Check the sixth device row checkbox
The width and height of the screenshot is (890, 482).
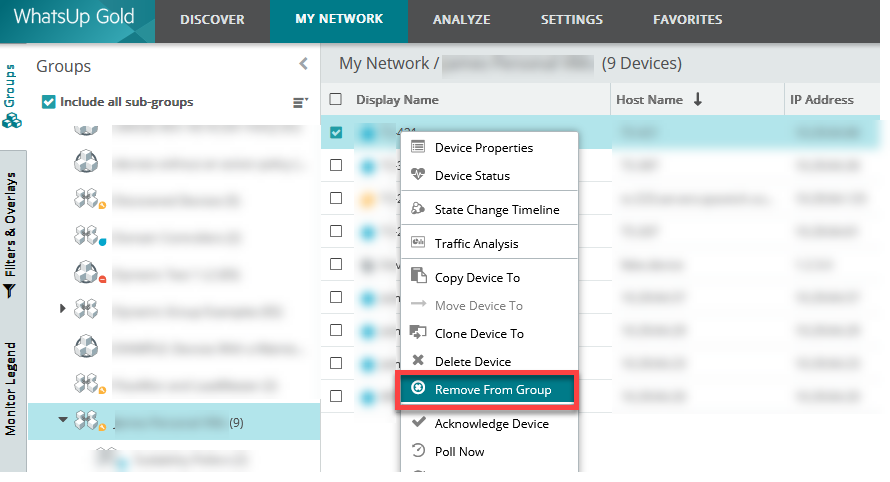tap(336, 297)
